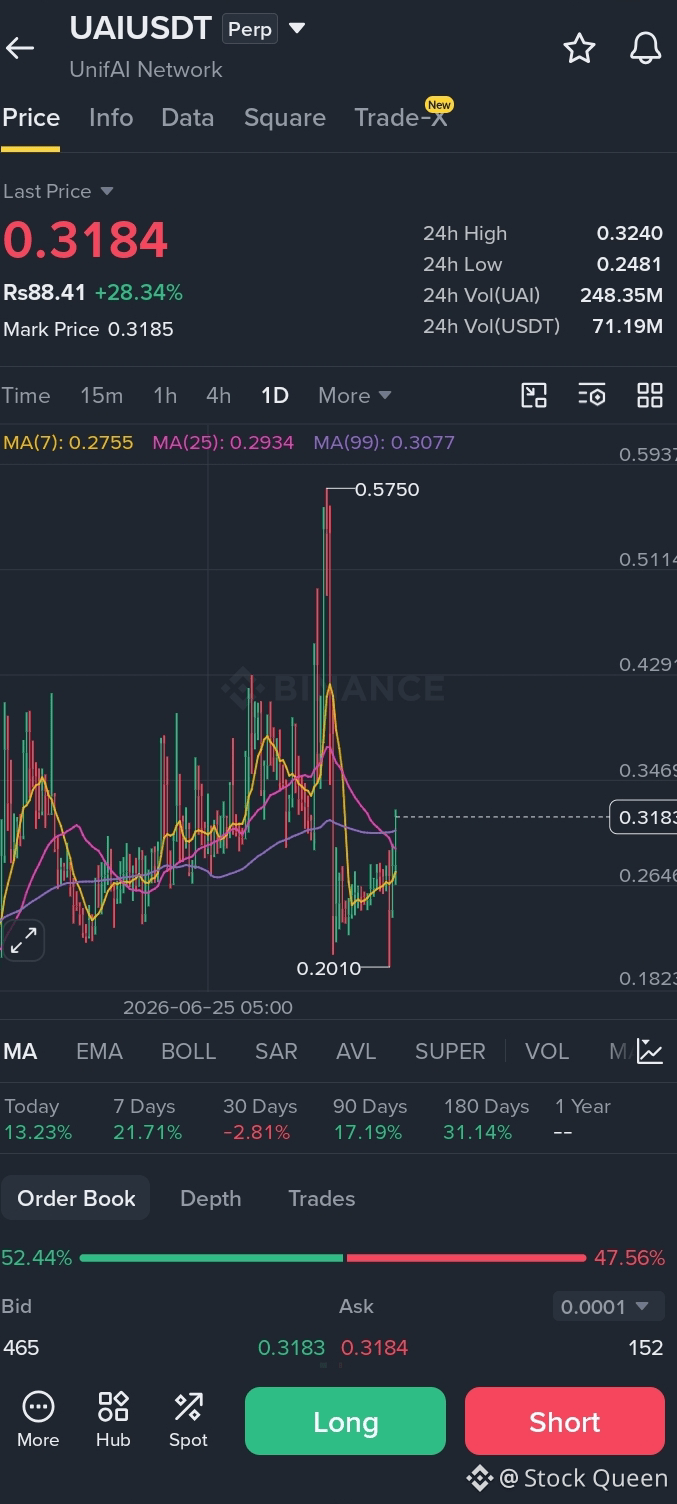Go to Spot trading icon
Image resolution: width=677 pixels, height=1504 pixels.
(188, 1419)
